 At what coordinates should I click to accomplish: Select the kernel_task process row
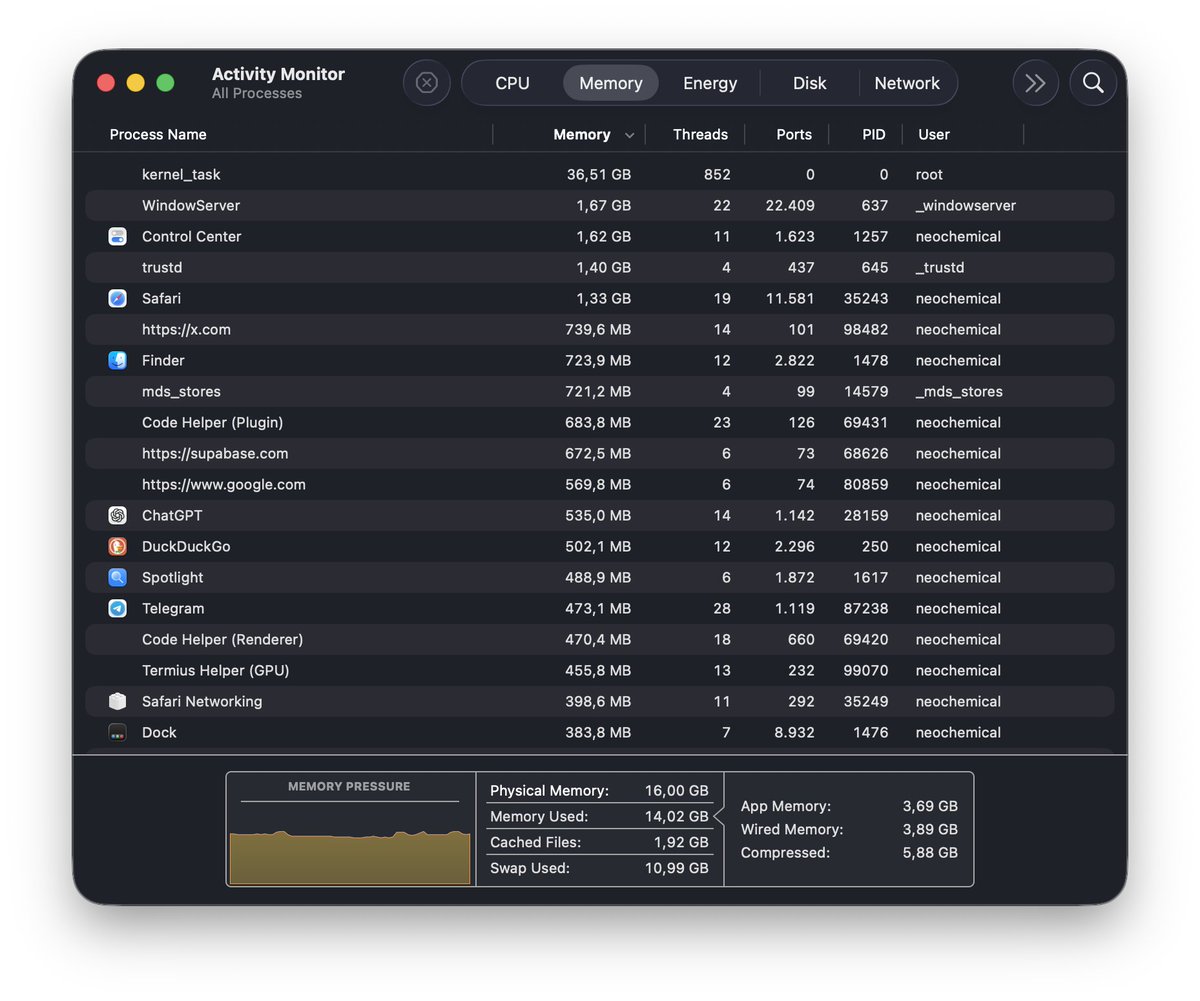pos(600,175)
